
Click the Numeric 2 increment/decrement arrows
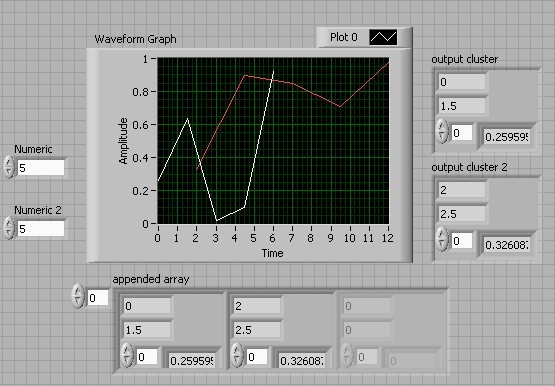[9, 228]
